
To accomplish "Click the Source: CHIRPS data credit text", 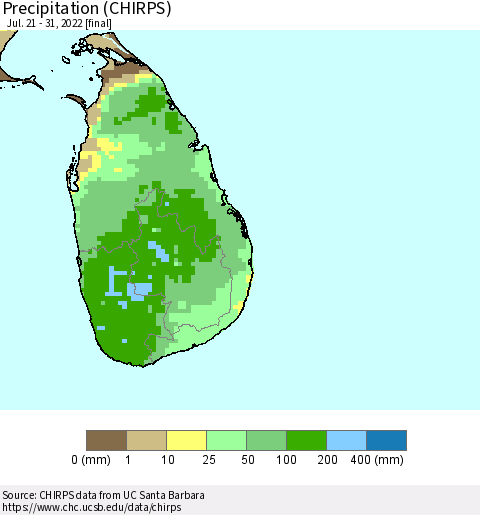I will pos(103,495).
